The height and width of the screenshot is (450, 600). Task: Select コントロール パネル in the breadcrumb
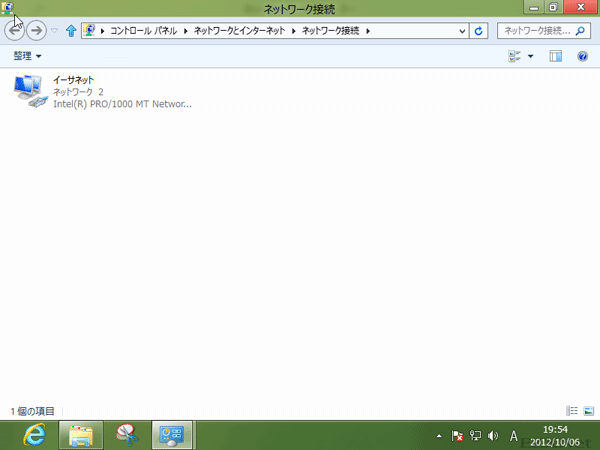143,31
